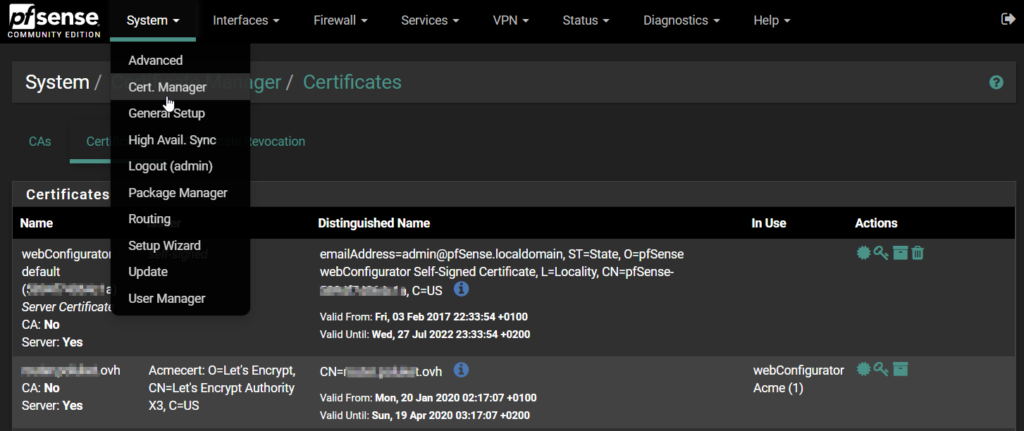The width and height of the screenshot is (1024, 431).
Task: Click the Actions column header
Action: point(876,223)
